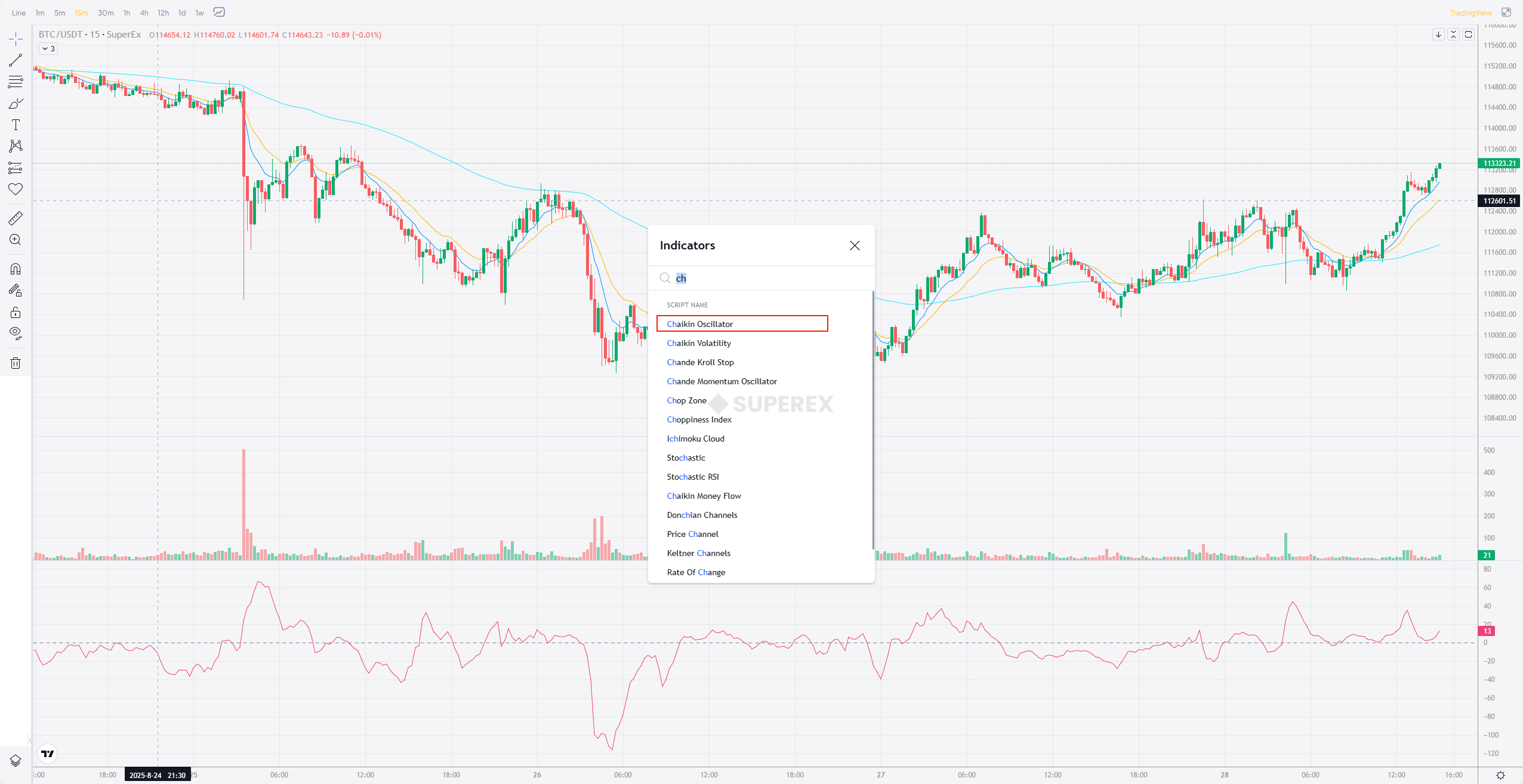Toggle magnet mode snapping
The width and height of the screenshot is (1523, 784).
(x=16, y=269)
